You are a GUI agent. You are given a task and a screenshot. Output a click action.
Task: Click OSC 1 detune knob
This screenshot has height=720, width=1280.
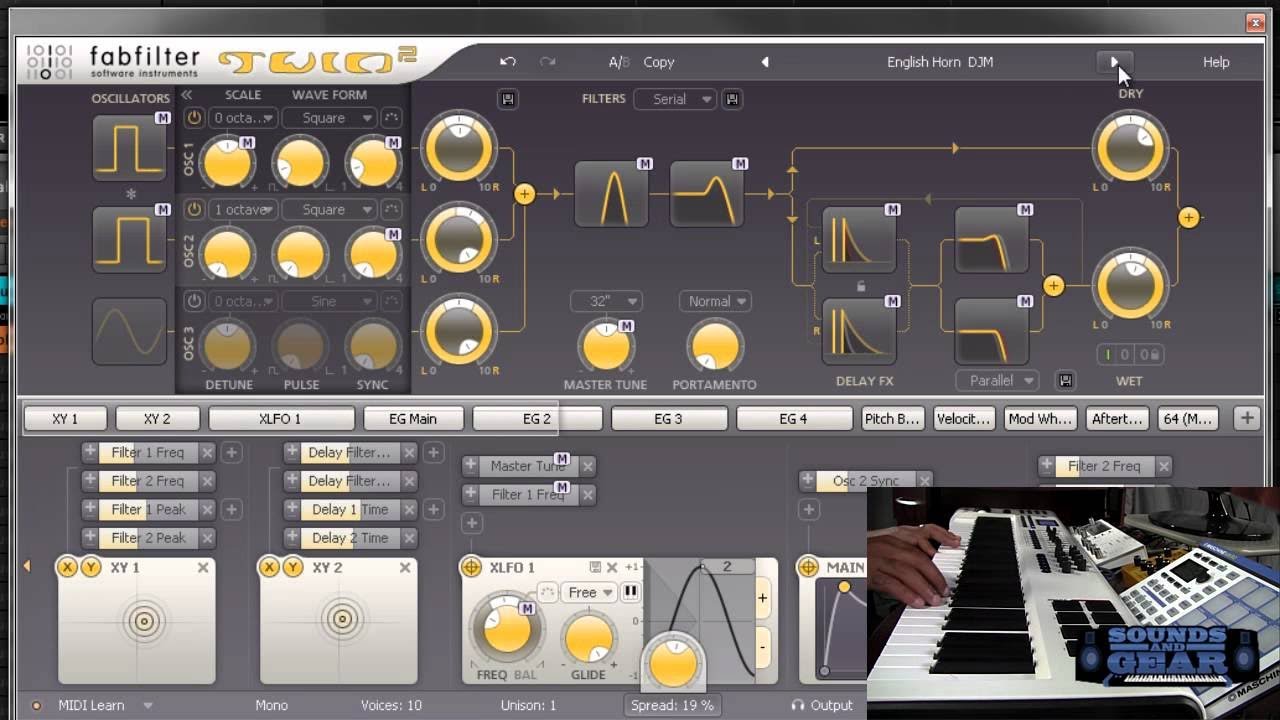228,164
